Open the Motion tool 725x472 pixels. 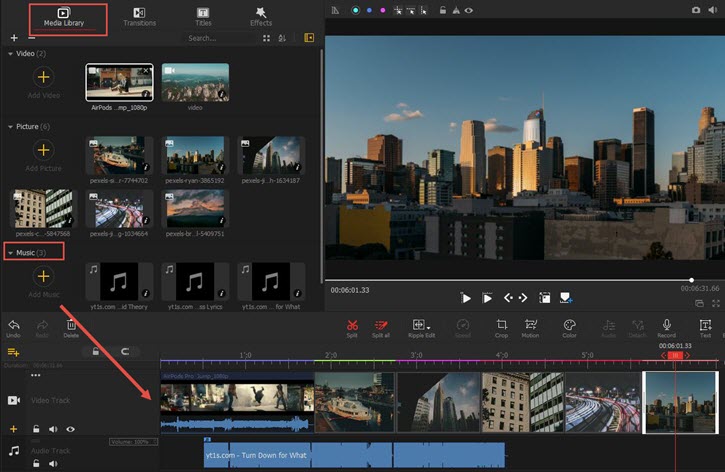point(531,326)
